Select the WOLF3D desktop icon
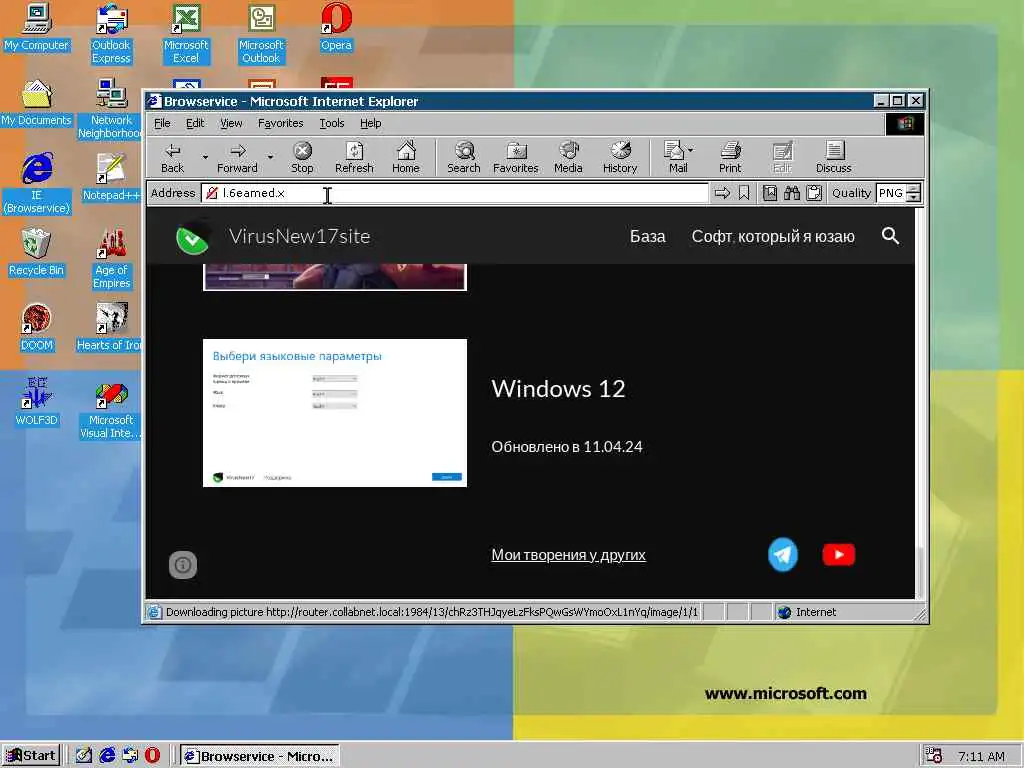Screen dimensions: 1024x768 pos(36,402)
